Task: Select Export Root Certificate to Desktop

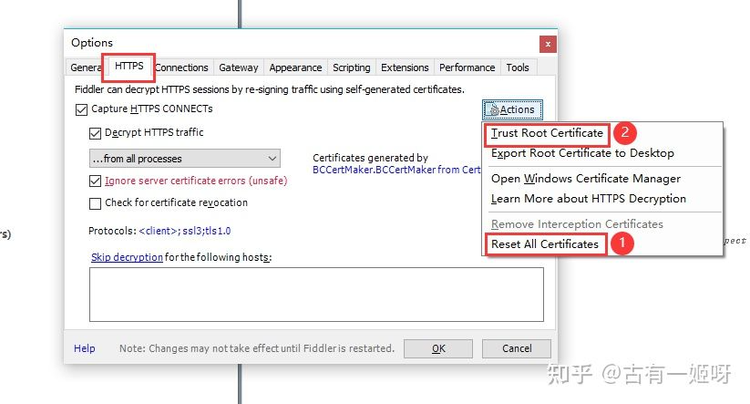Action: coord(582,153)
